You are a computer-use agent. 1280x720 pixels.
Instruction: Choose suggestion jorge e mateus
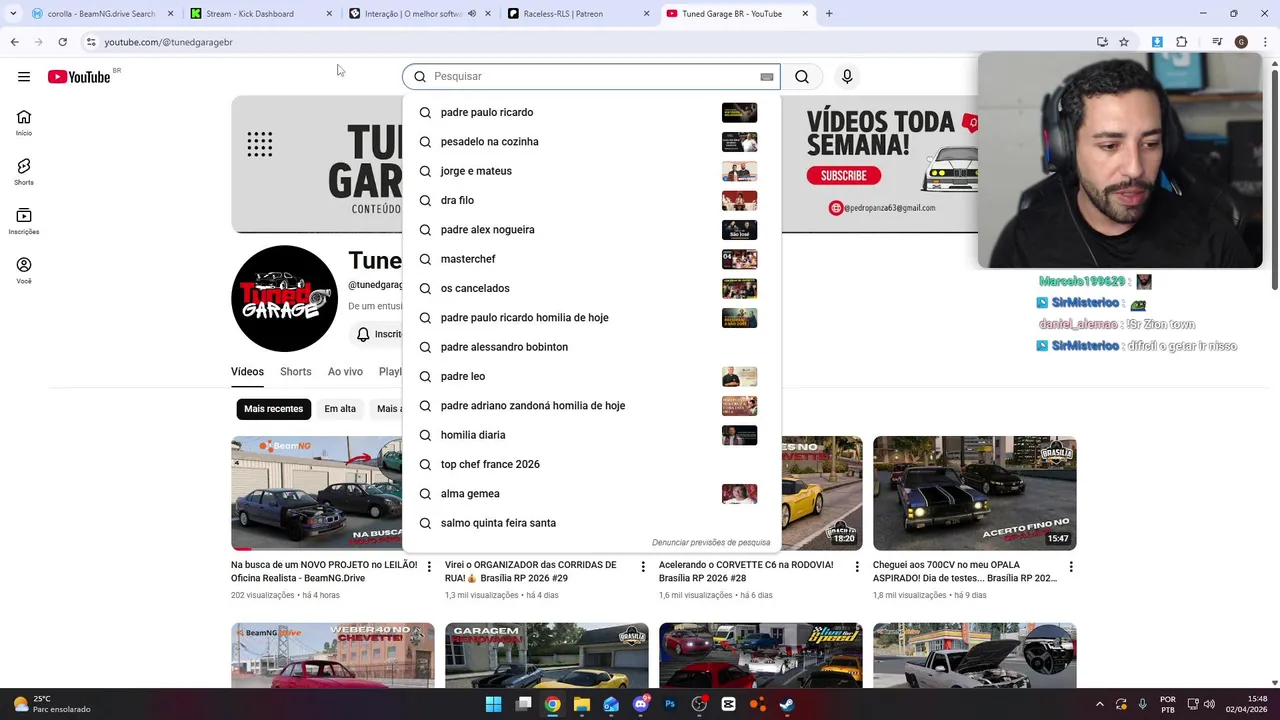click(x=591, y=171)
